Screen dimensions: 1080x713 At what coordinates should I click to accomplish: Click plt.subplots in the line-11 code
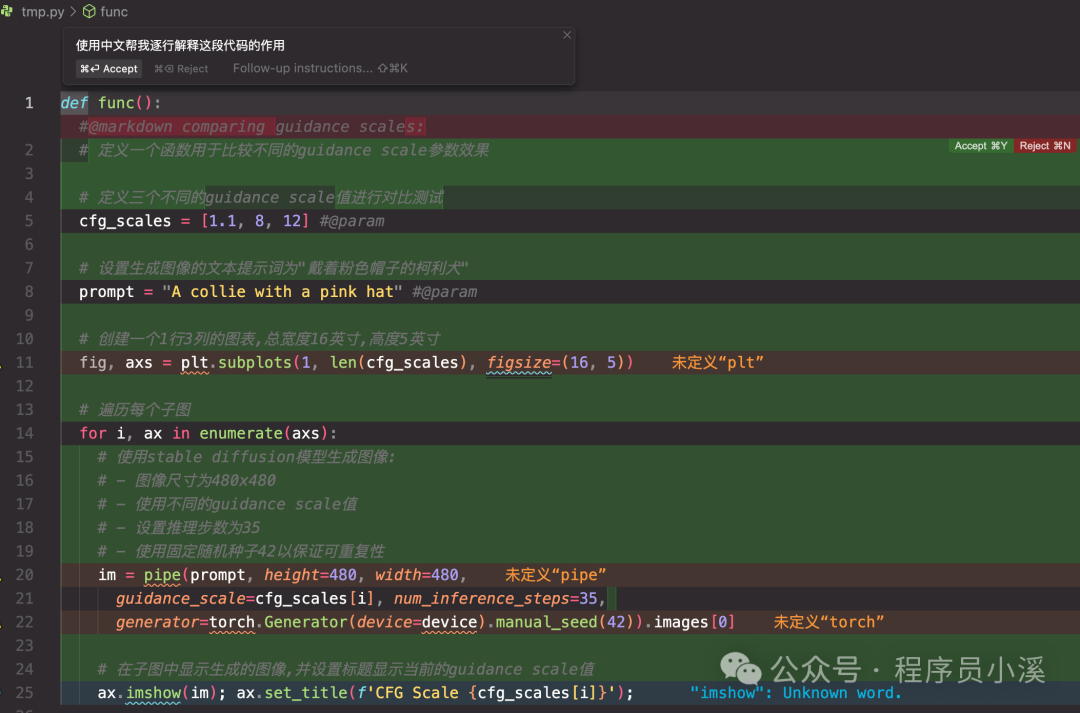point(236,362)
